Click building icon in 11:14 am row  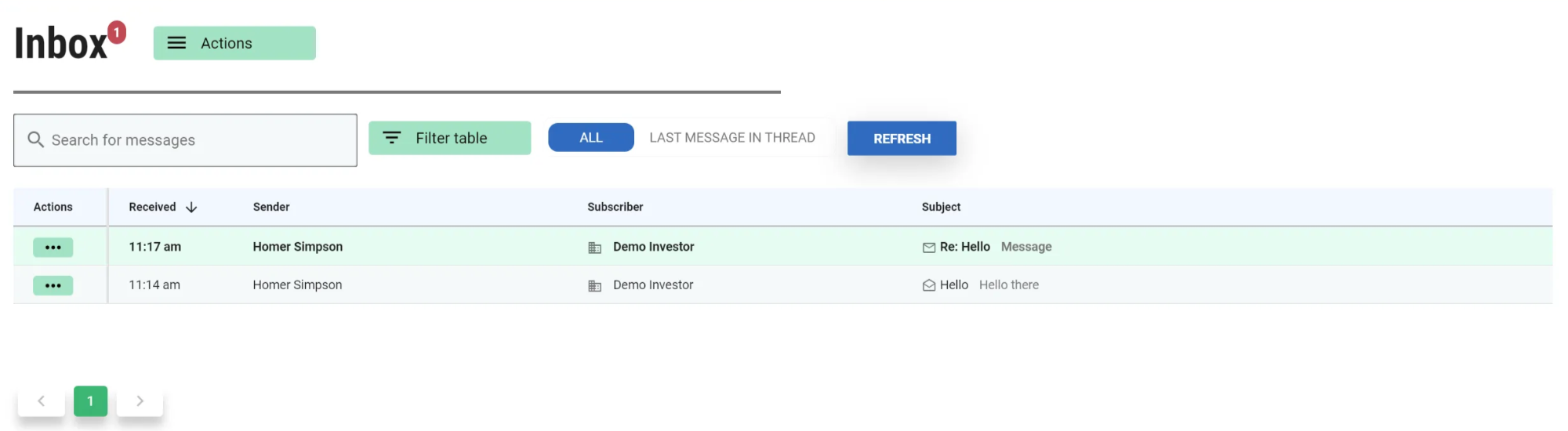point(595,286)
